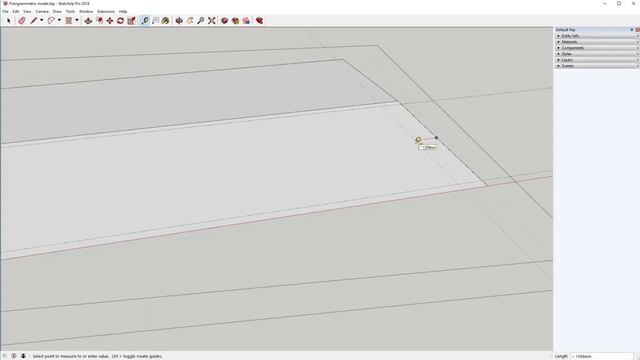Click the Length measurement input field
This screenshot has width=640, height=360.
(602, 356)
